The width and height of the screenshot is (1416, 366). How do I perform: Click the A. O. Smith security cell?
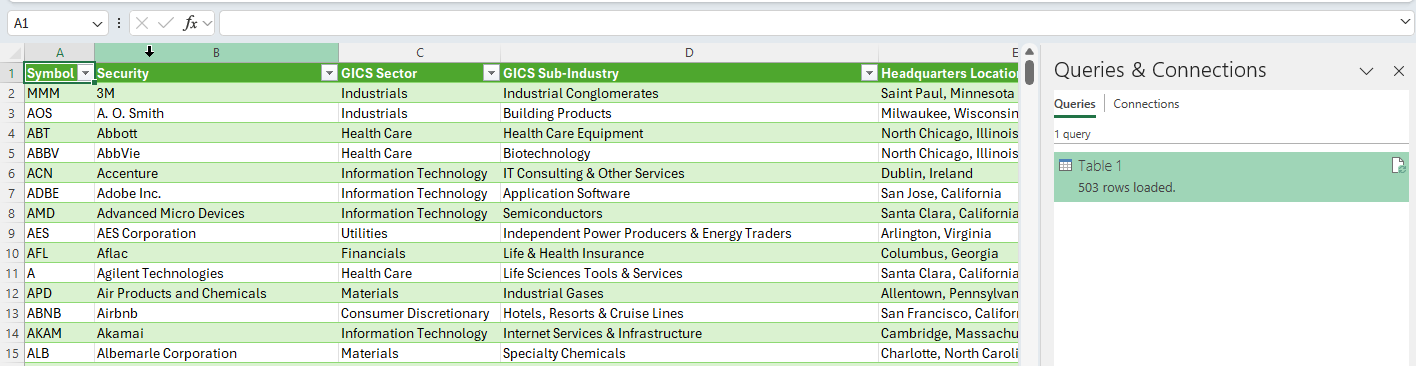pos(216,113)
